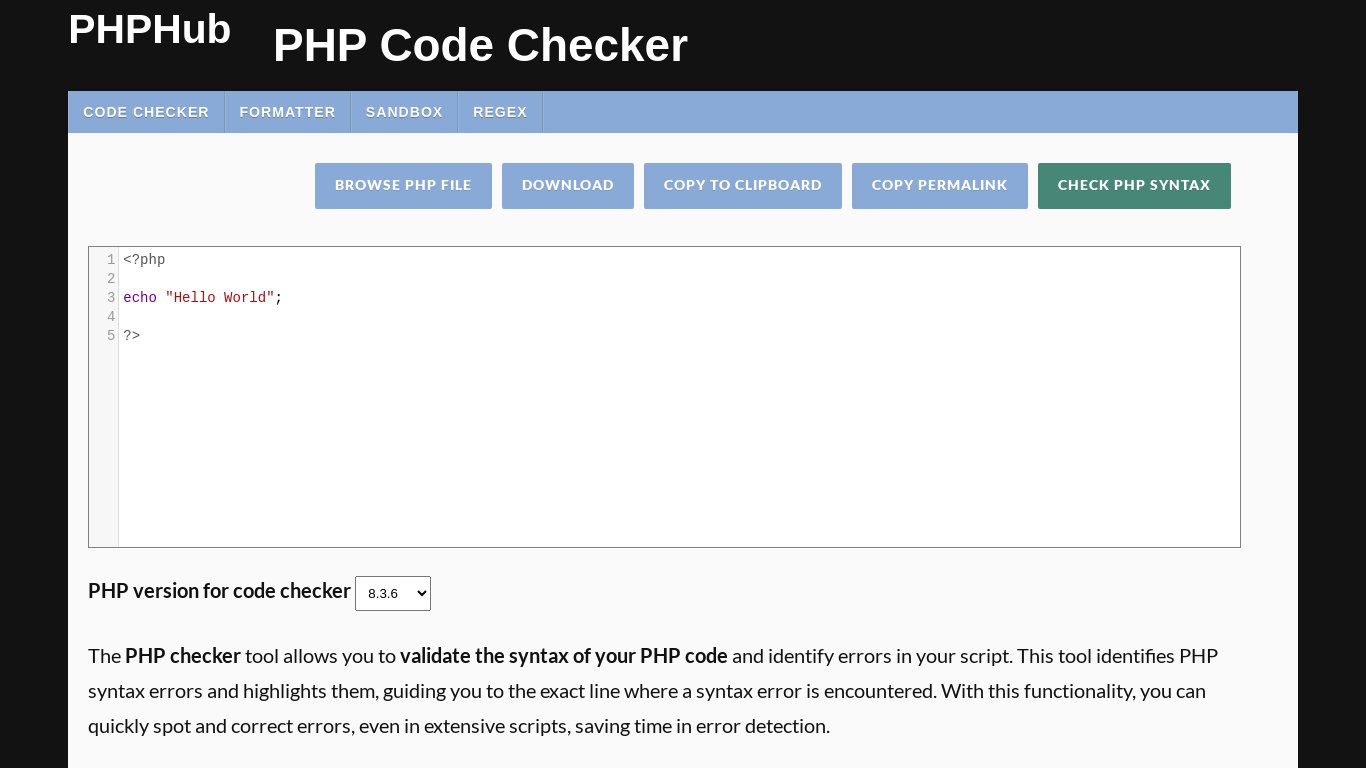Viewport: 1366px width, 768px height.
Task: Click the <?php opening tag line
Action: [x=144, y=260]
